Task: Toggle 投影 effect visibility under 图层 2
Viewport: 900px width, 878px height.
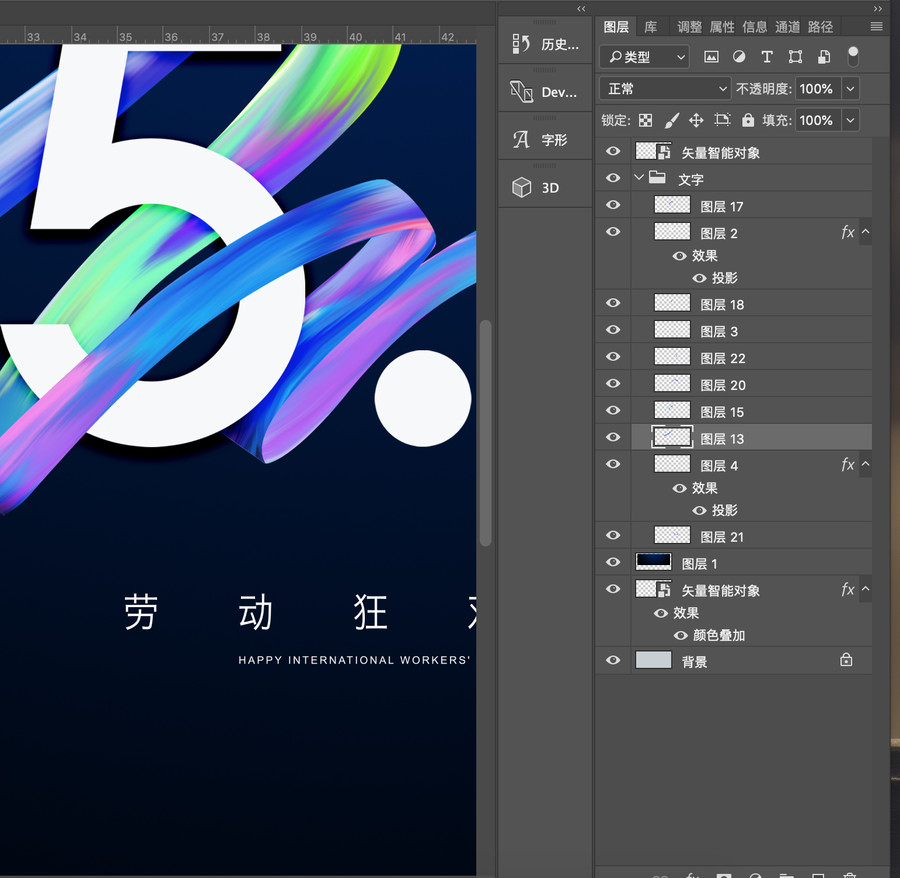Action: point(699,278)
